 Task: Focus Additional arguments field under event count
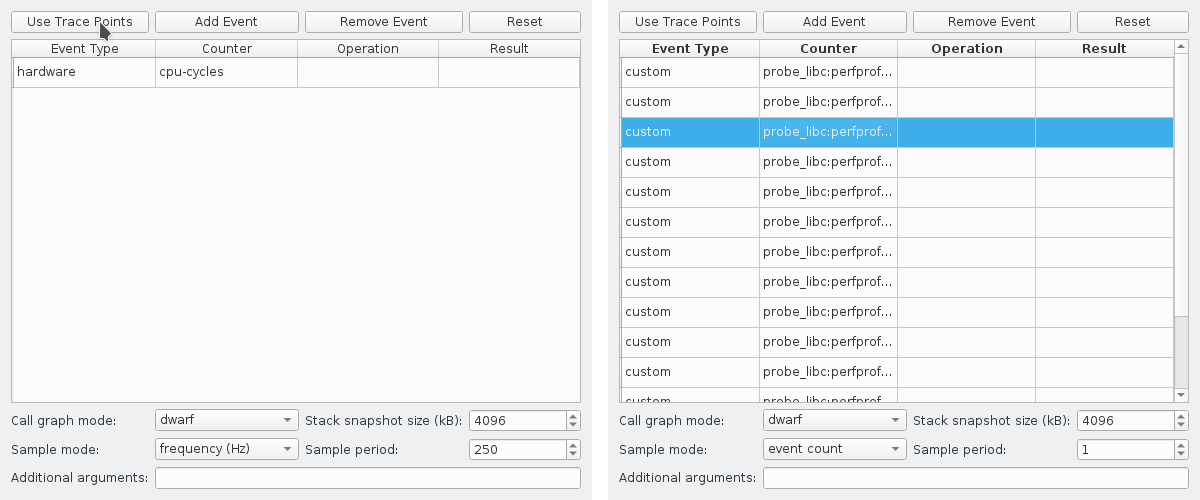coord(975,478)
